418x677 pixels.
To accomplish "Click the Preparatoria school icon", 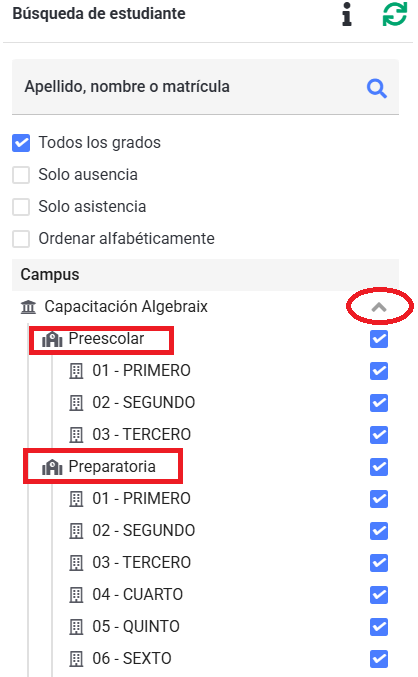I will 52,467.
